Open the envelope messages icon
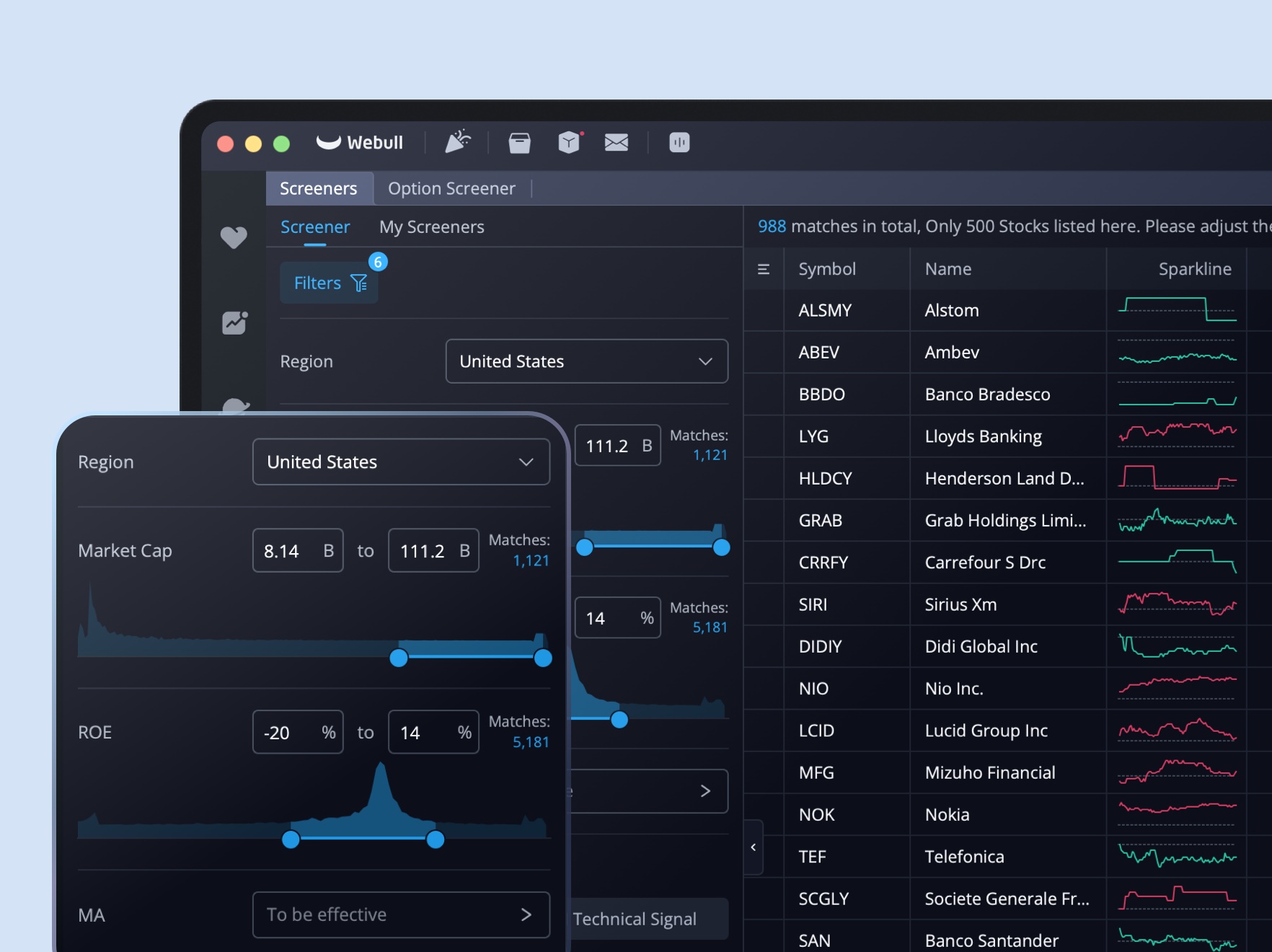Viewport: 1272px width, 952px height. 616,143
